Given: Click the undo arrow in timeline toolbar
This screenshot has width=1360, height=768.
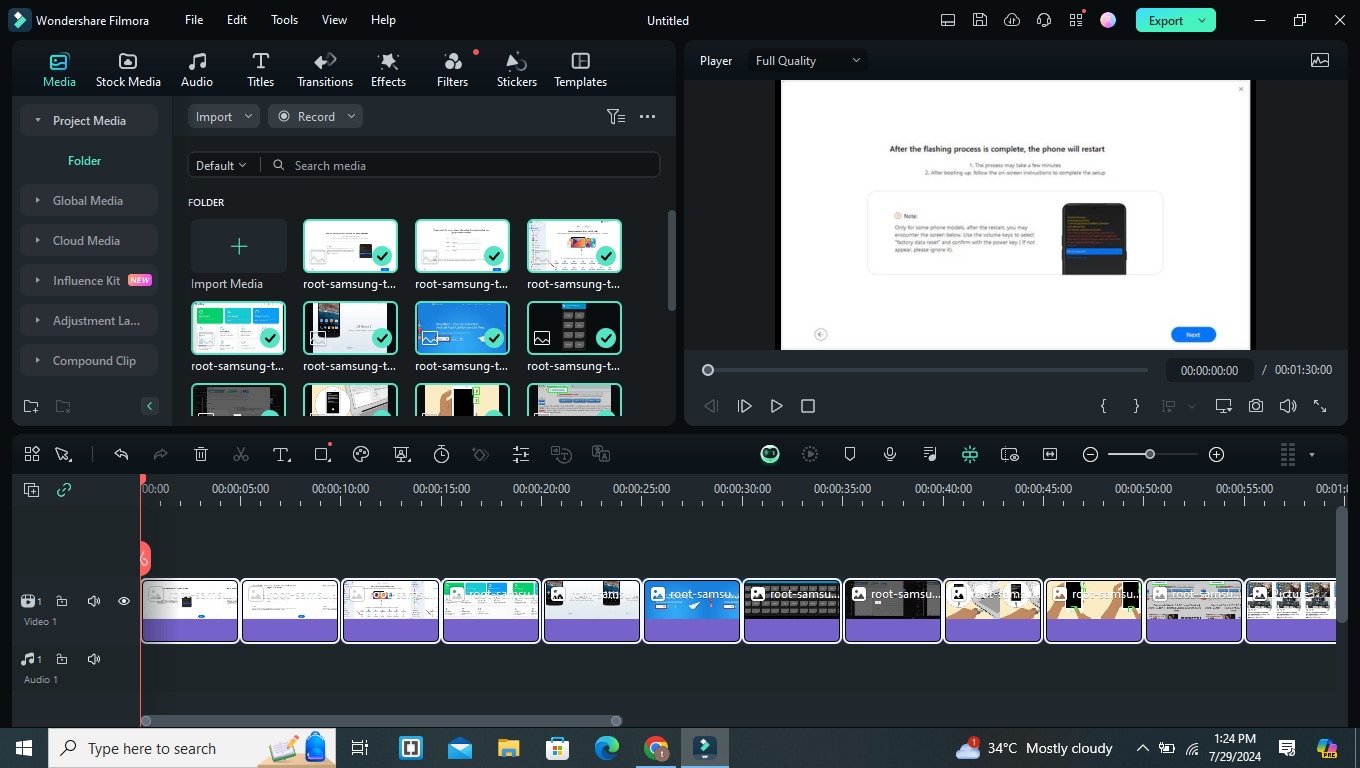Looking at the screenshot, I should [121, 454].
